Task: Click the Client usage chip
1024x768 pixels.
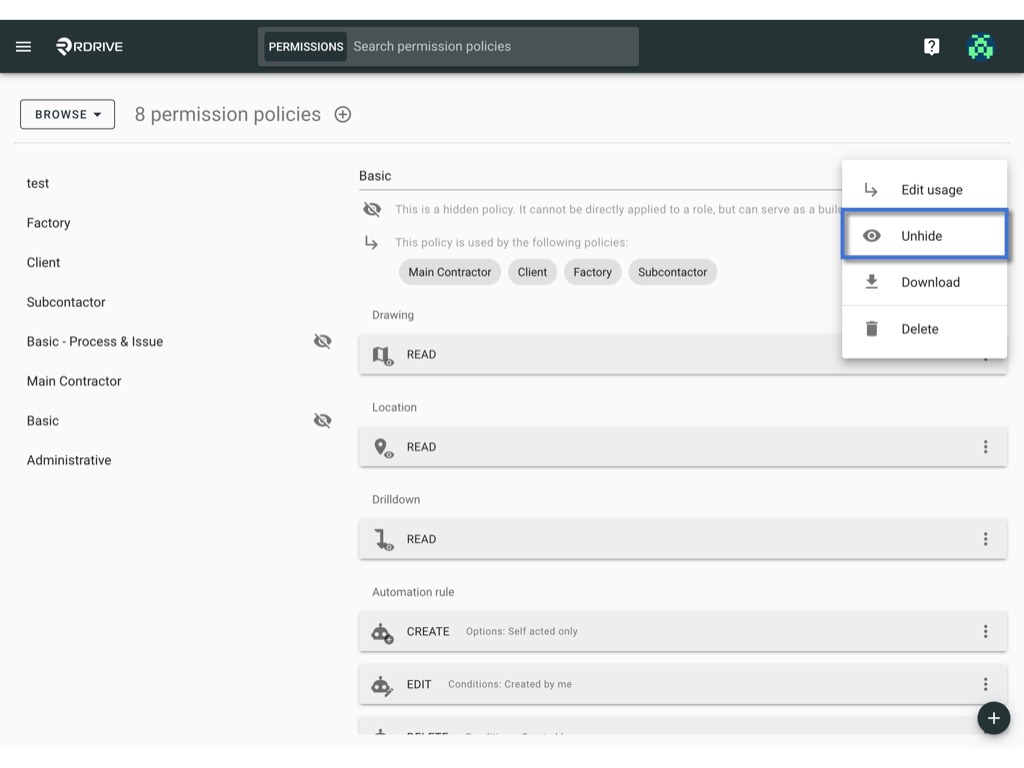Action: tap(532, 272)
